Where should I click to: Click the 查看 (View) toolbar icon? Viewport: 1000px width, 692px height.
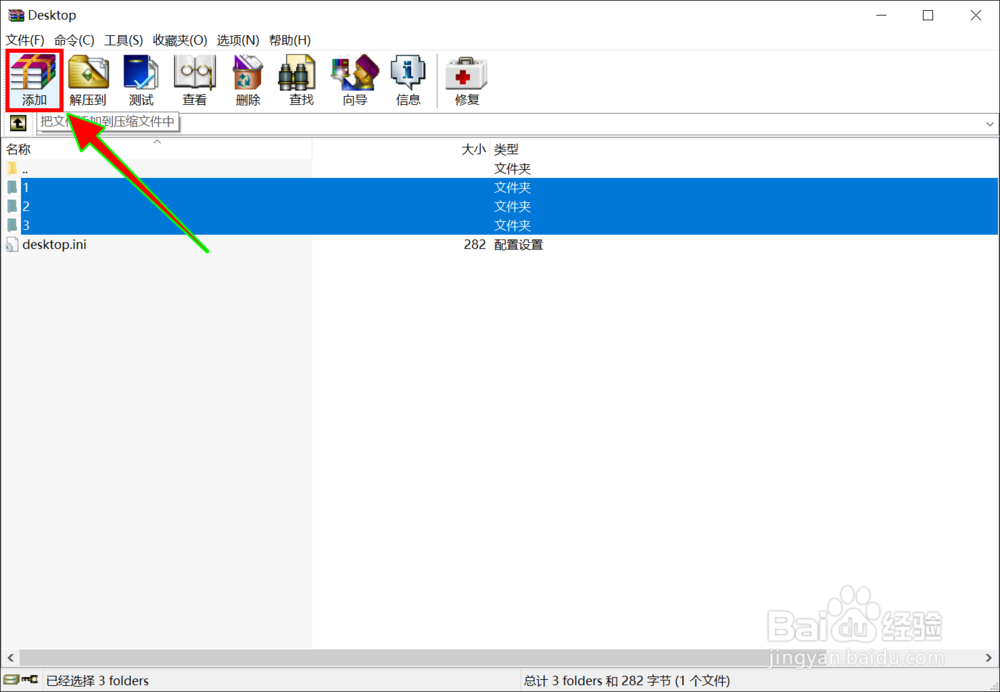click(x=195, y=80)
